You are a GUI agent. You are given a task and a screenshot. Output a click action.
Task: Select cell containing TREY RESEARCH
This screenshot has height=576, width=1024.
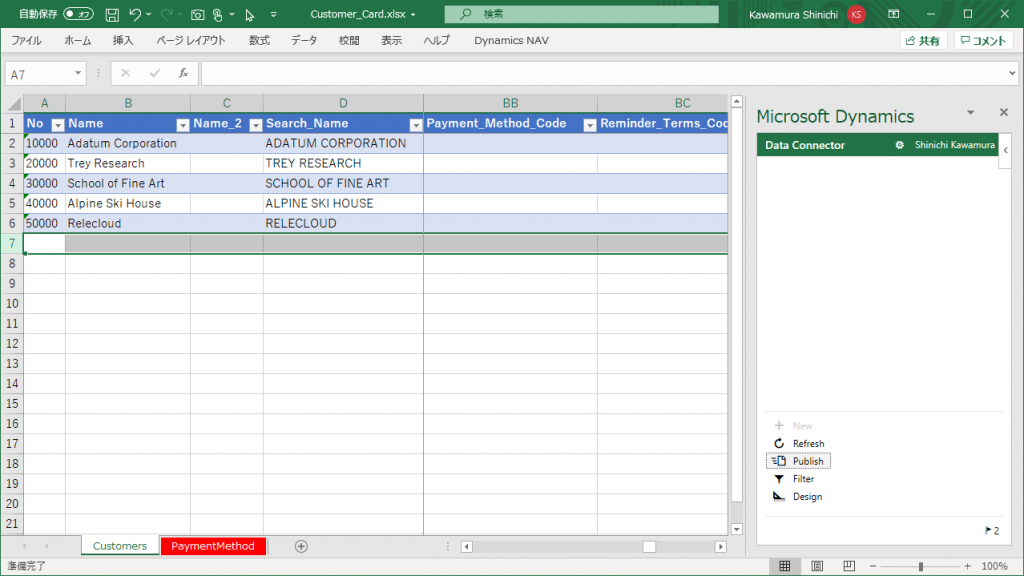tap(343, 163)
